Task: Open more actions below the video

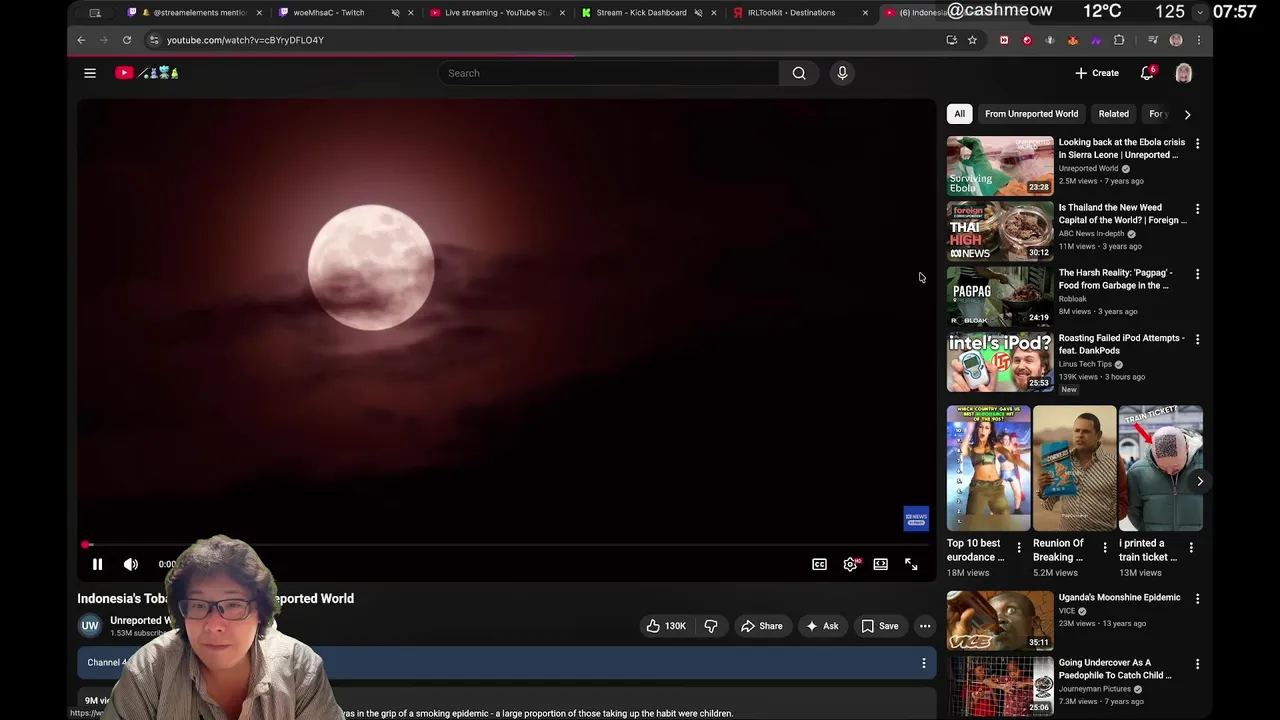Action: point(925,626)
